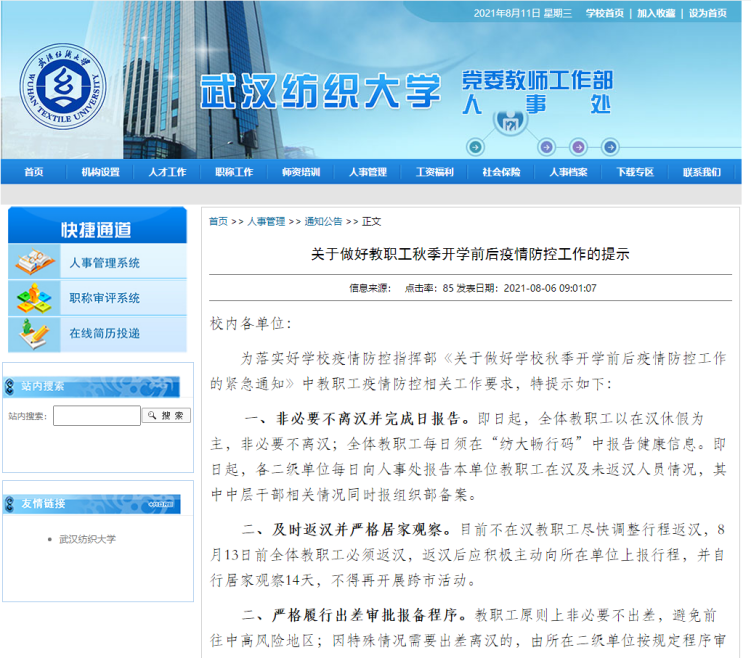The height and width of the screenshot is (658, 751).
Task: Click the 在线简历投递 pencil icon
Action: pos(34,334)
